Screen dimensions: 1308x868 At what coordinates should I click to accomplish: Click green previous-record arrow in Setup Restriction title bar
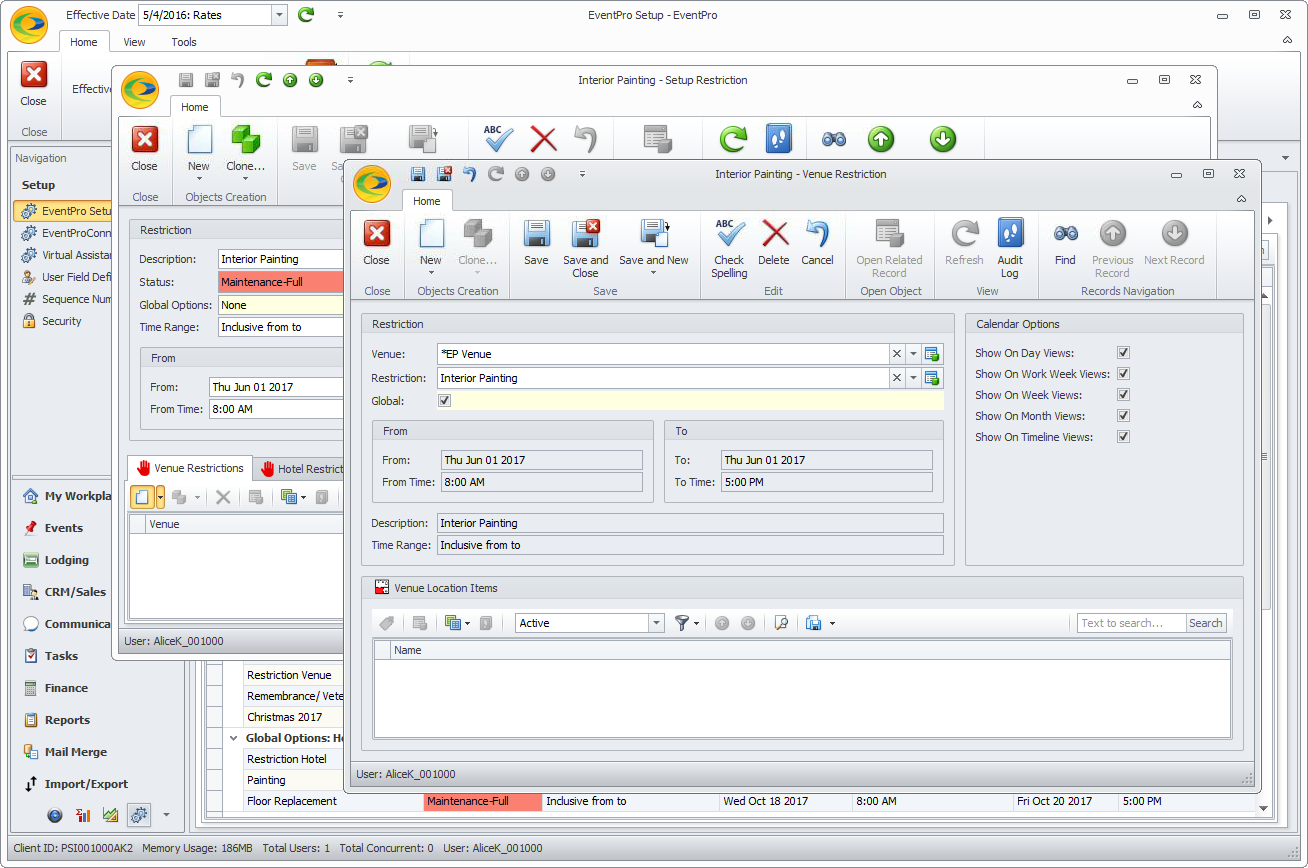click(290, 80)
